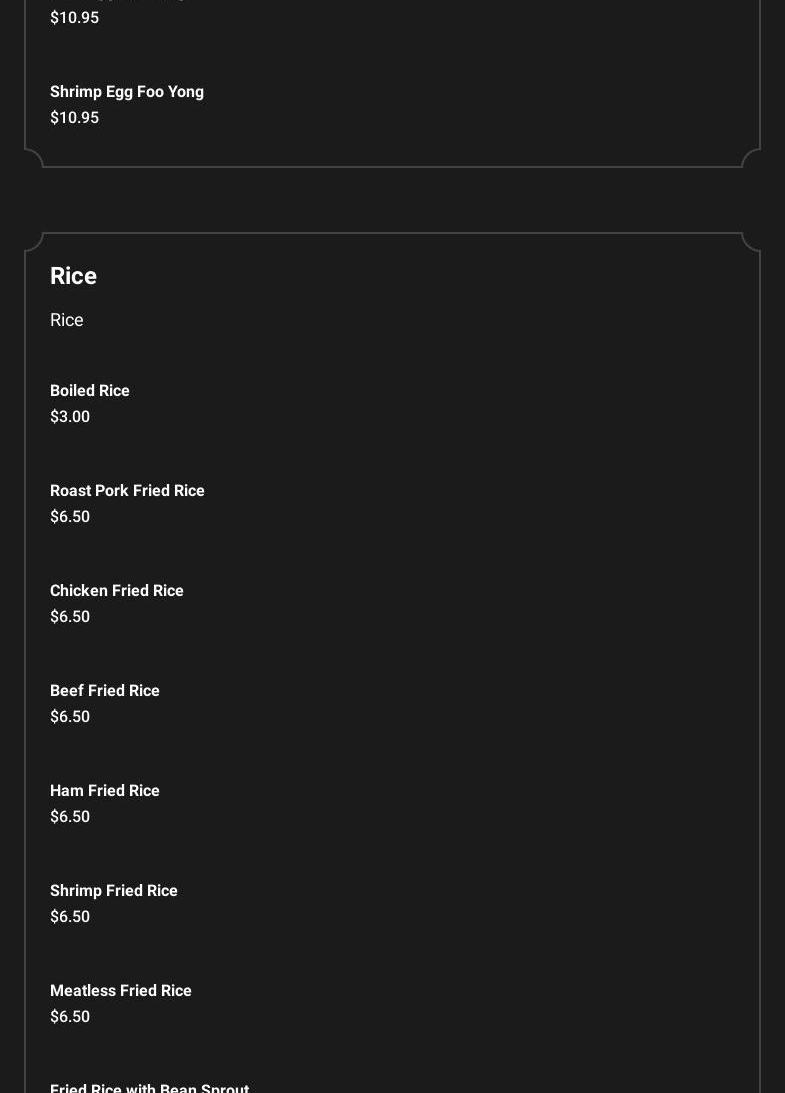Screen dimensions: 785x1093
Task: Click the price under Shrimp Fried Rice
Action: tap(70, 917)
